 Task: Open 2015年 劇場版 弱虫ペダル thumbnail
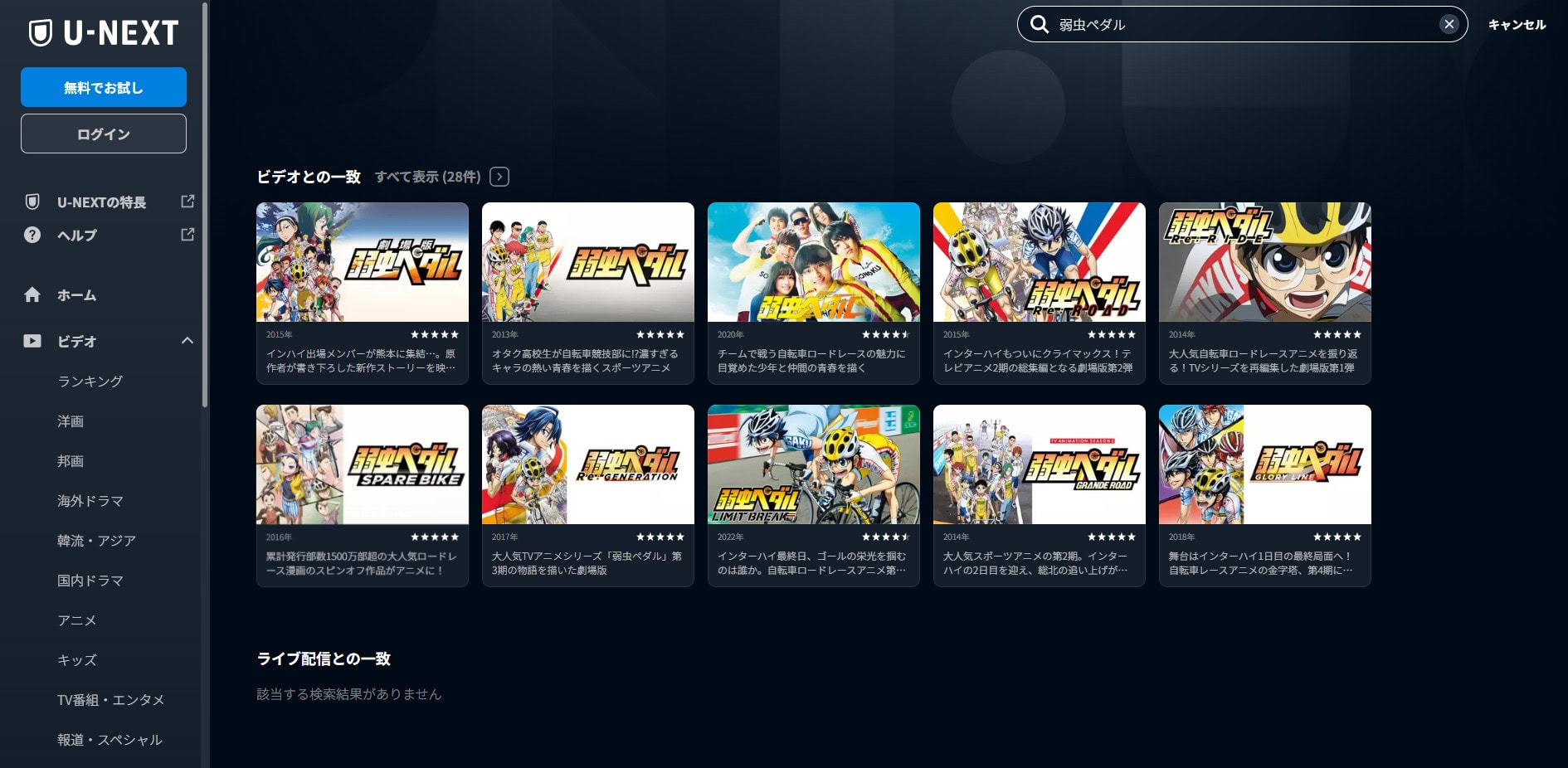click(x=363, y=262)
